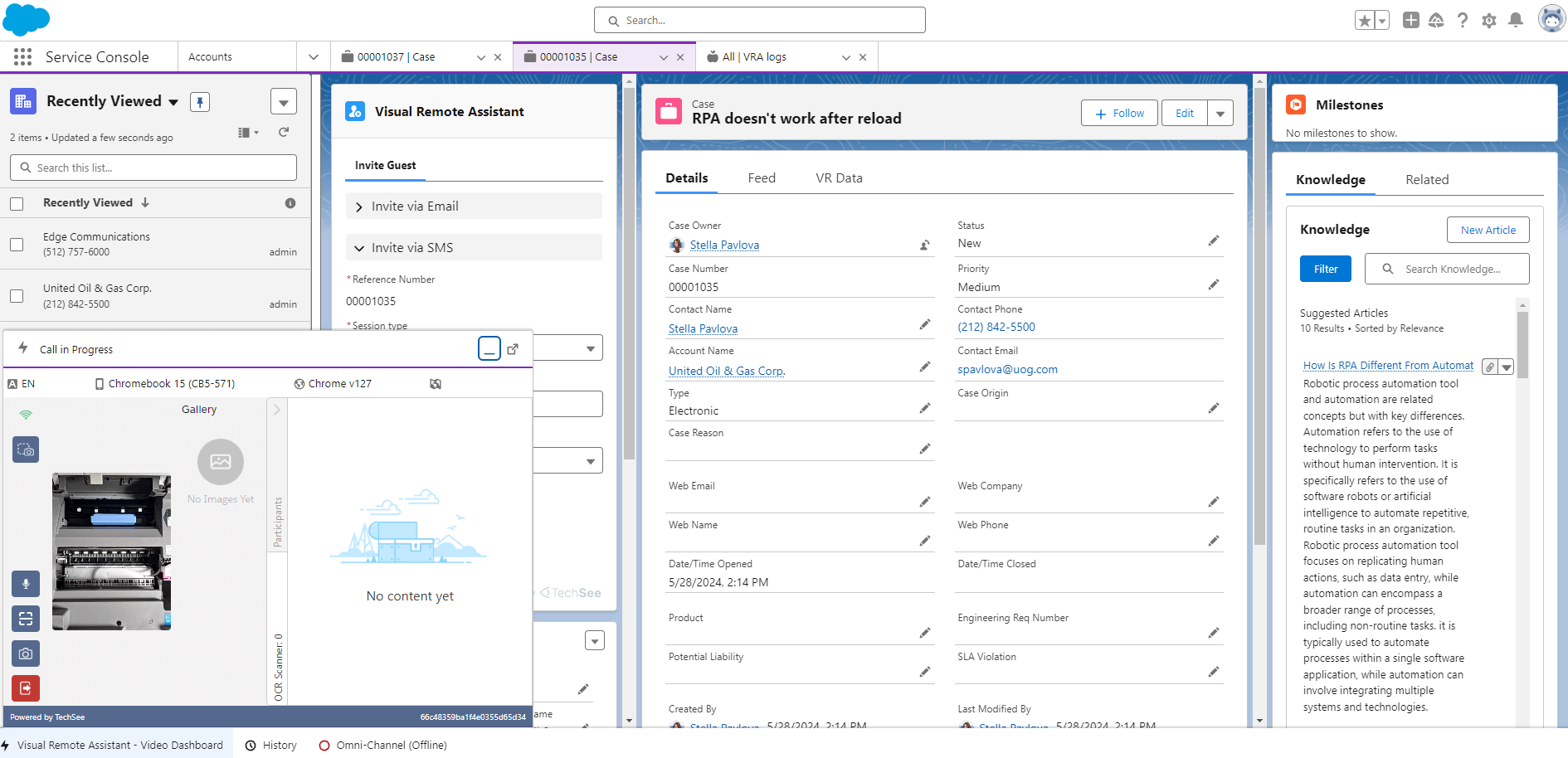Screen dimensions: 1568x758
Task: Switch to the VR Data tab
Action: [x=839, y=178]
